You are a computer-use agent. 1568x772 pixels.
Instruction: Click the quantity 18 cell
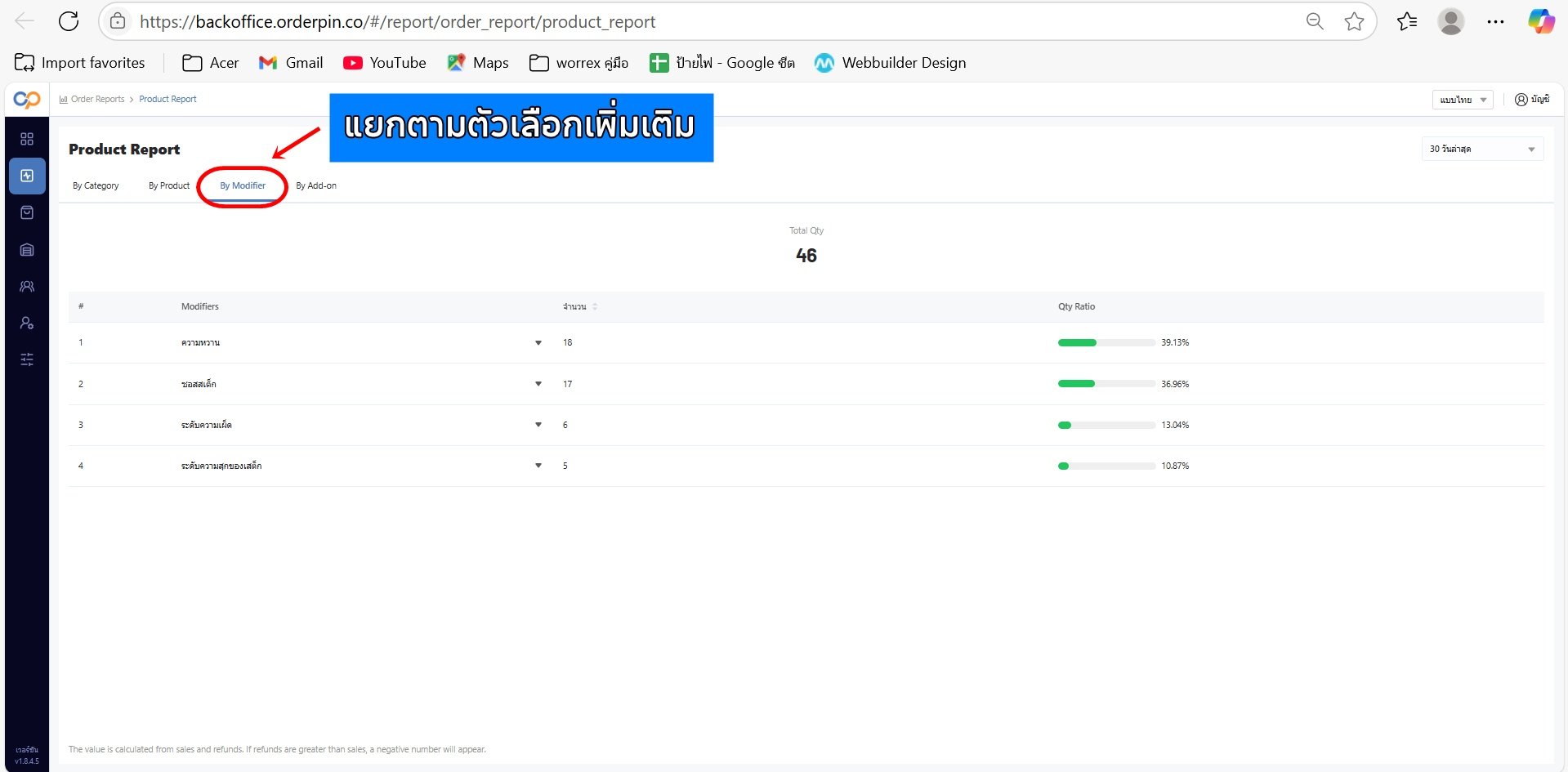(567, 343)
